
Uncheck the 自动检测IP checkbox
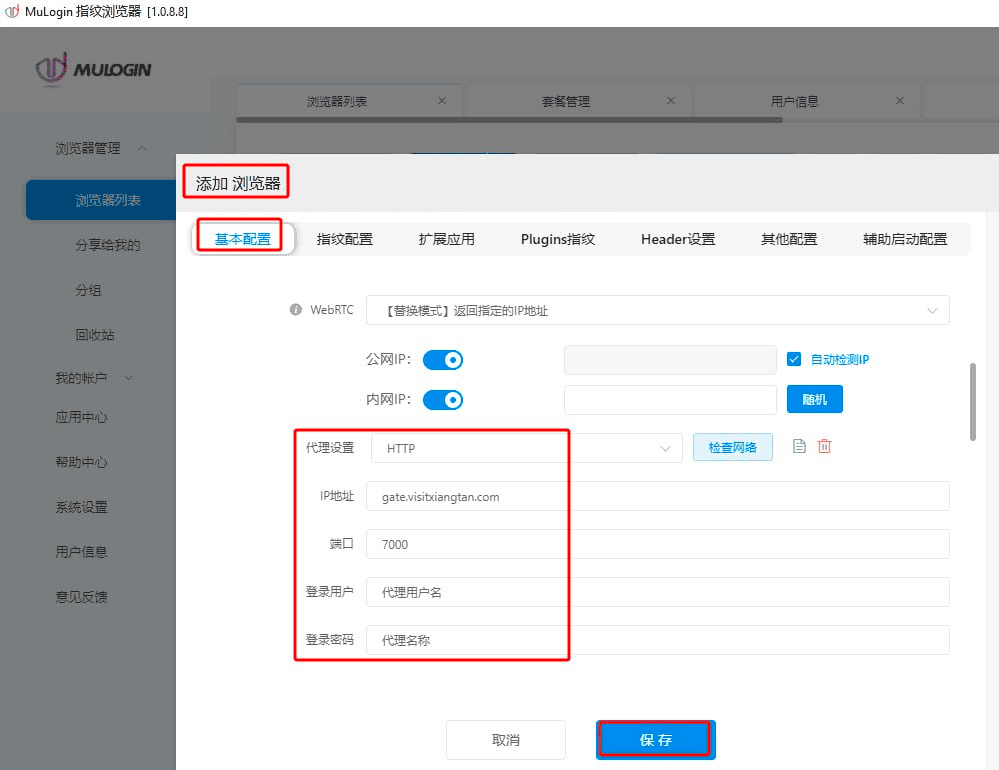[x=795, y=360]
